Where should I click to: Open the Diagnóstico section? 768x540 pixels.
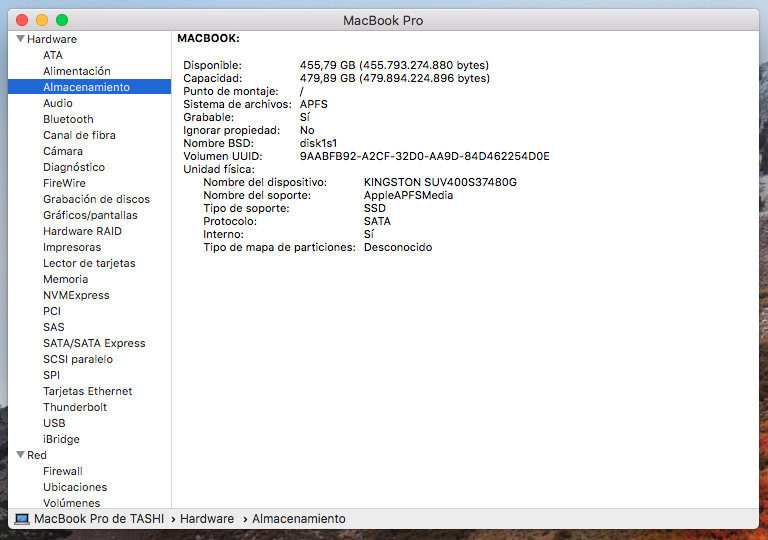pyautogui.click(x=74, y=167)
